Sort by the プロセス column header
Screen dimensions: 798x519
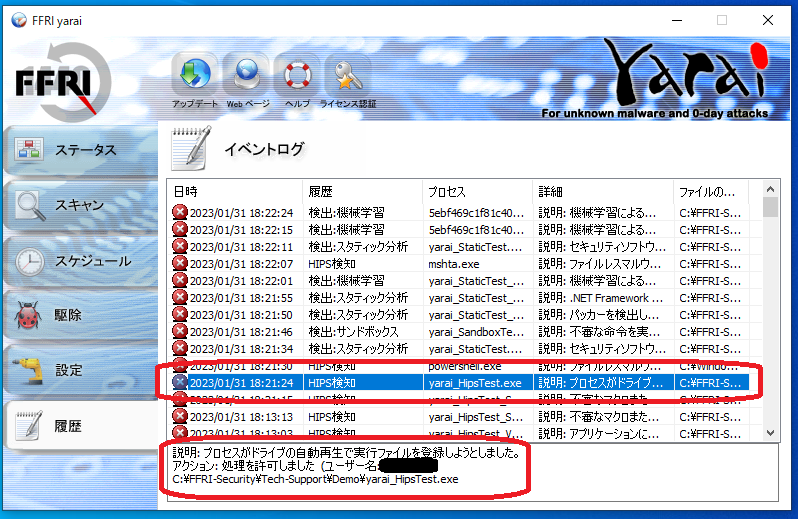(x=477, y=192)
